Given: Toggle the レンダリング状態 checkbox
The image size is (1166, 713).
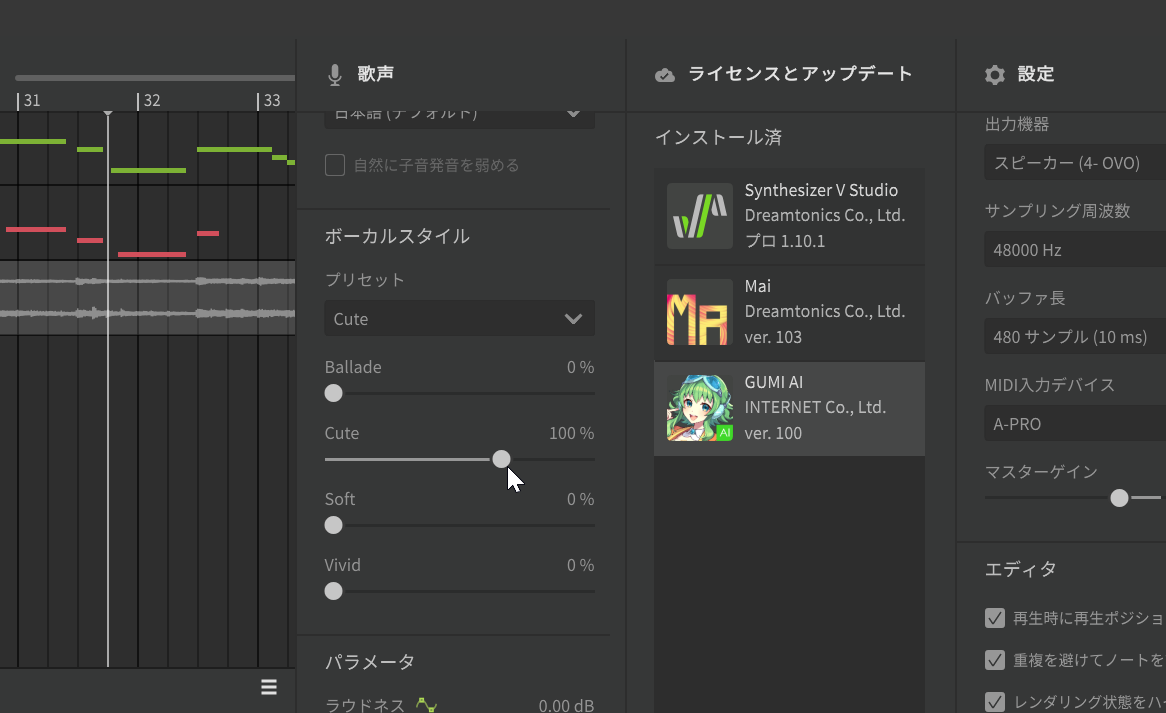Looking at the screenshot, I should [994, 701].
